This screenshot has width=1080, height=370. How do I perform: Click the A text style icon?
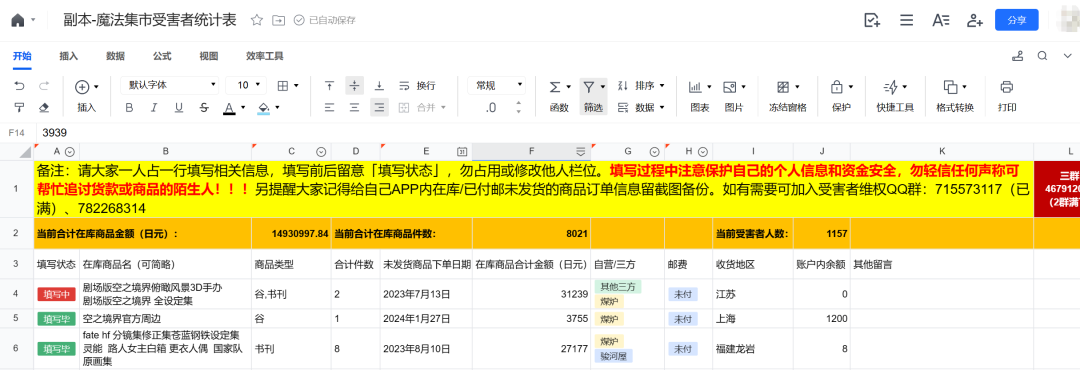(x=941, y=20)
